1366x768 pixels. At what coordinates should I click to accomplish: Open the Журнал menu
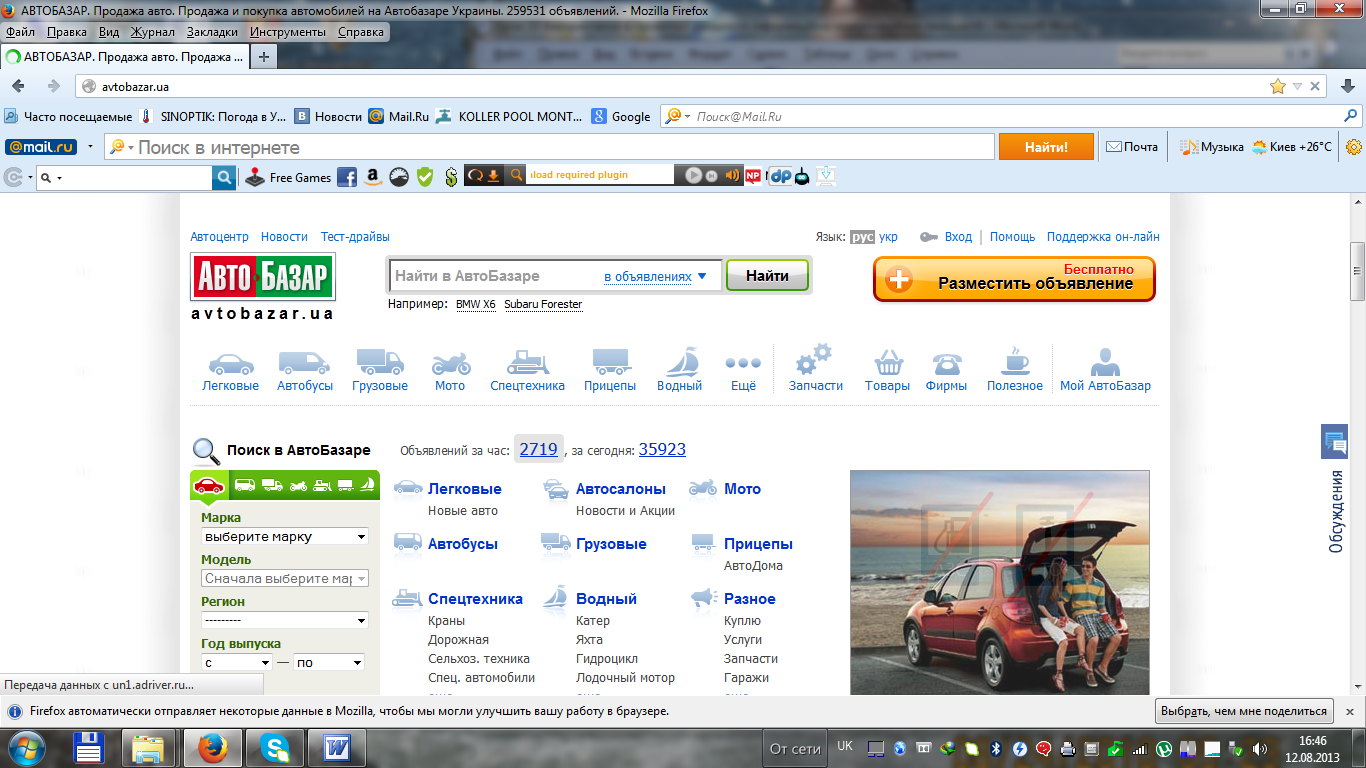tap(153, 32)
